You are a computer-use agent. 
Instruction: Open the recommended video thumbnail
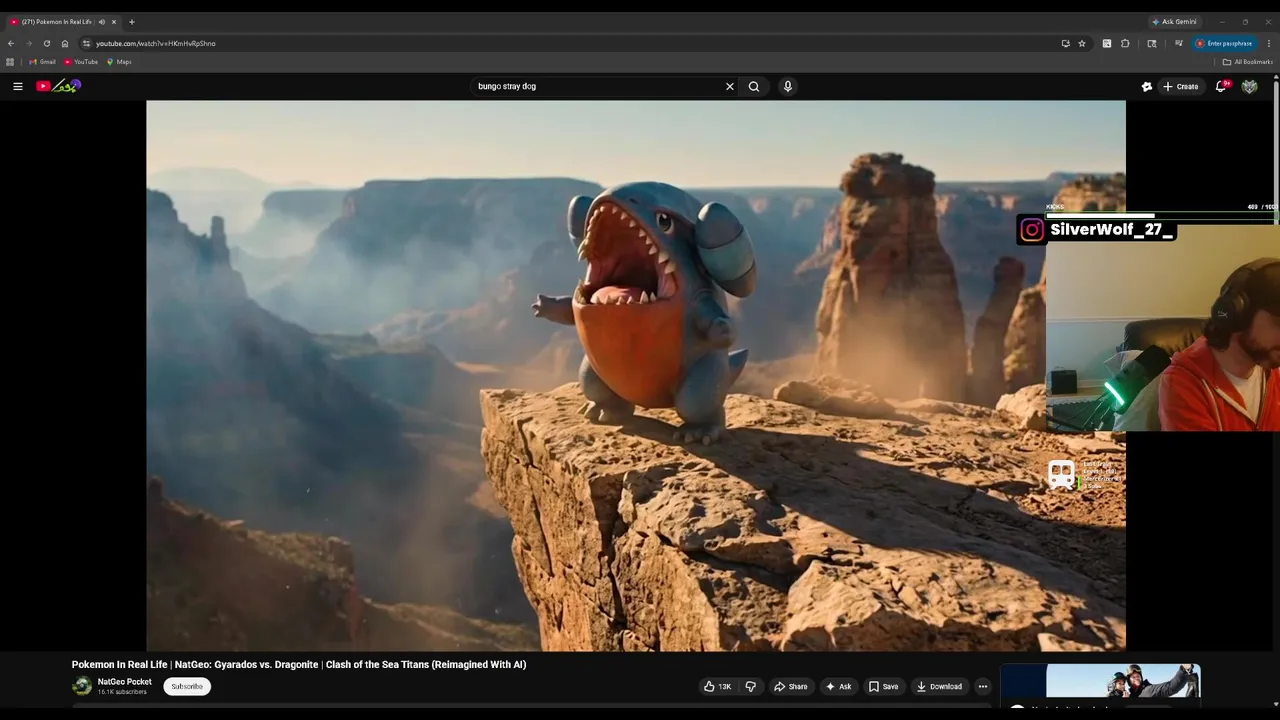click(1101, 681)
